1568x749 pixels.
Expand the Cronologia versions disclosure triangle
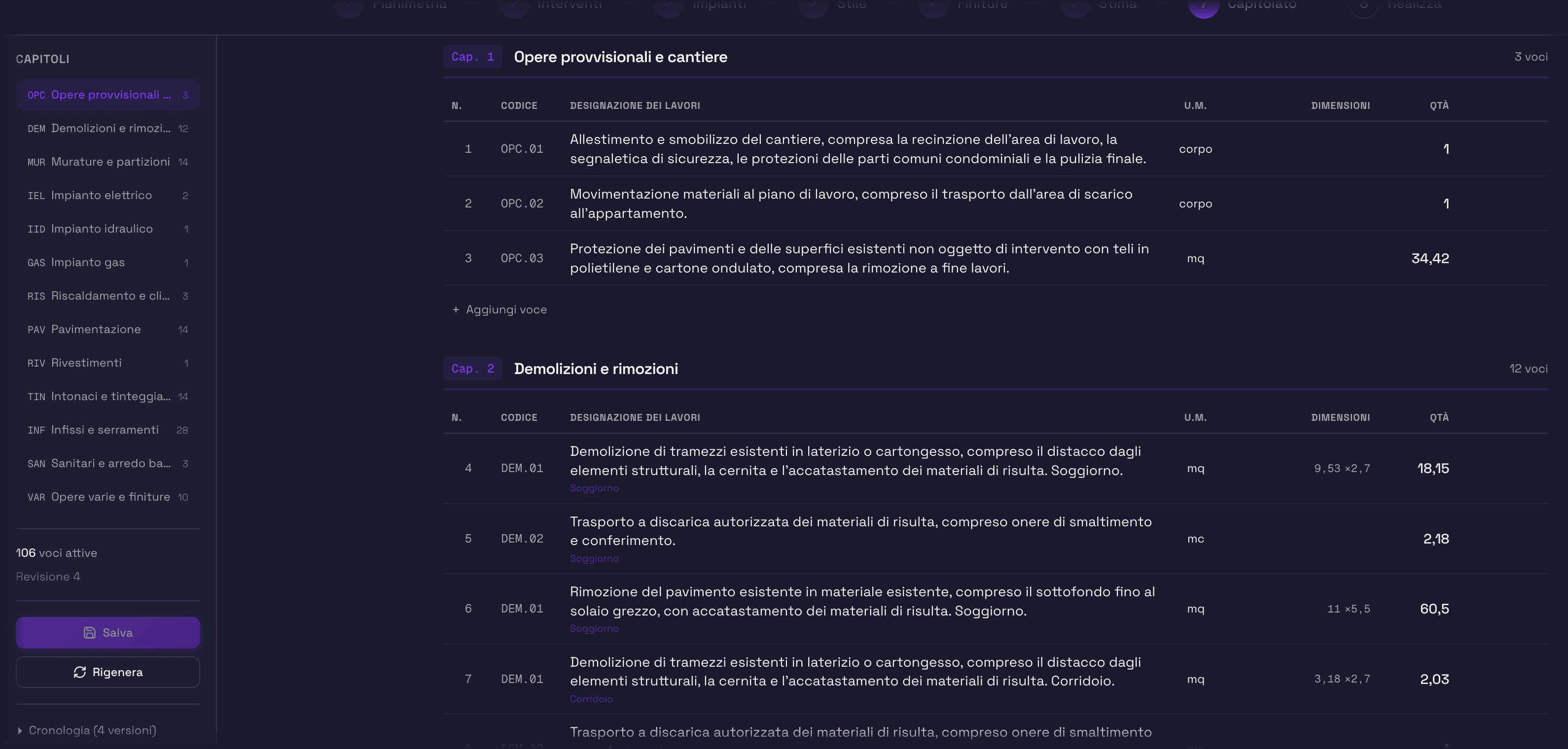pos(20,731)
